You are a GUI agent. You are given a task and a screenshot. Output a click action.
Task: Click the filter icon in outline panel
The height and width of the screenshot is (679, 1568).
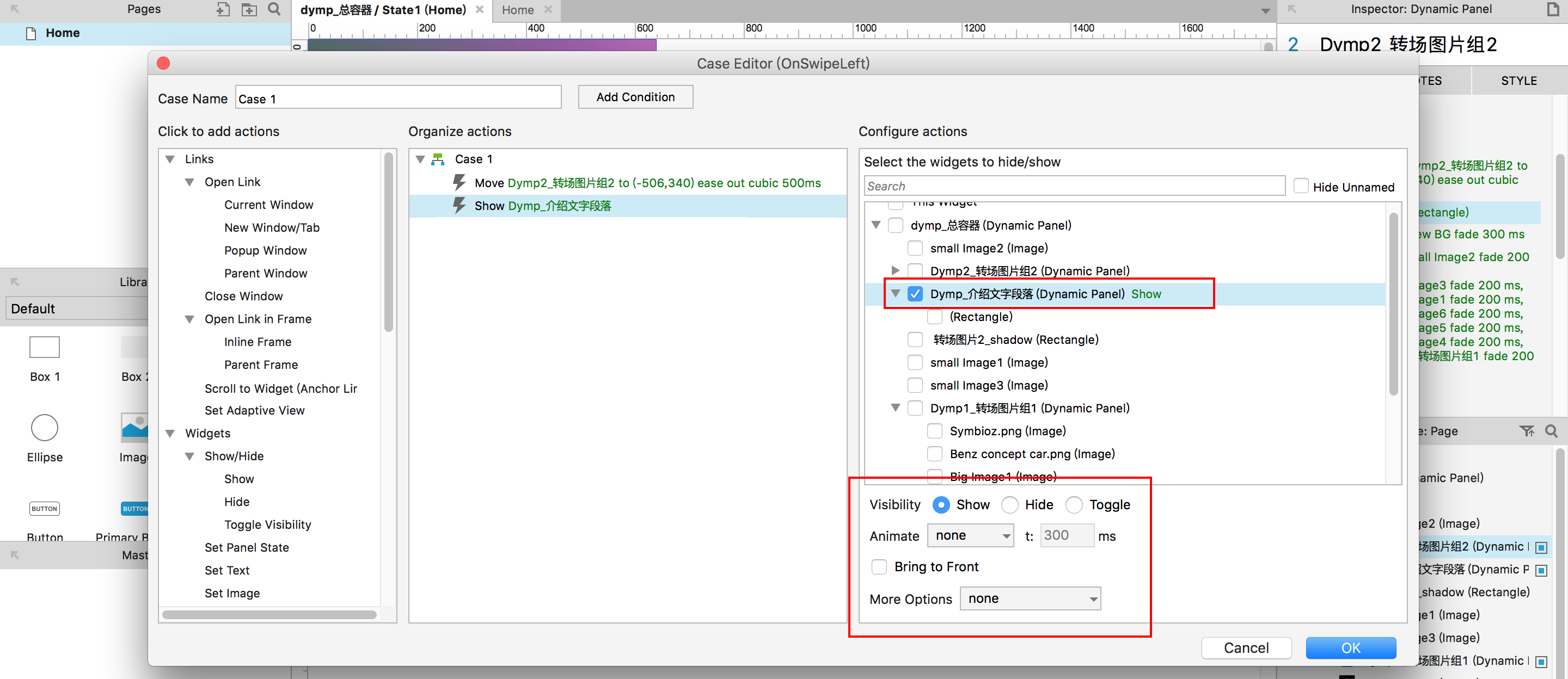click(x=1526, y=431)
